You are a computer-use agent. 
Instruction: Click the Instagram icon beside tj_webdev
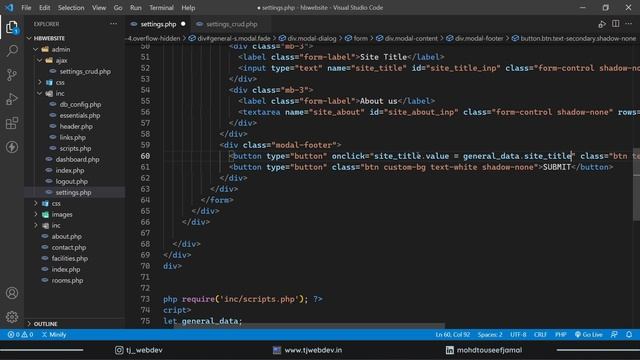point(119,350)
